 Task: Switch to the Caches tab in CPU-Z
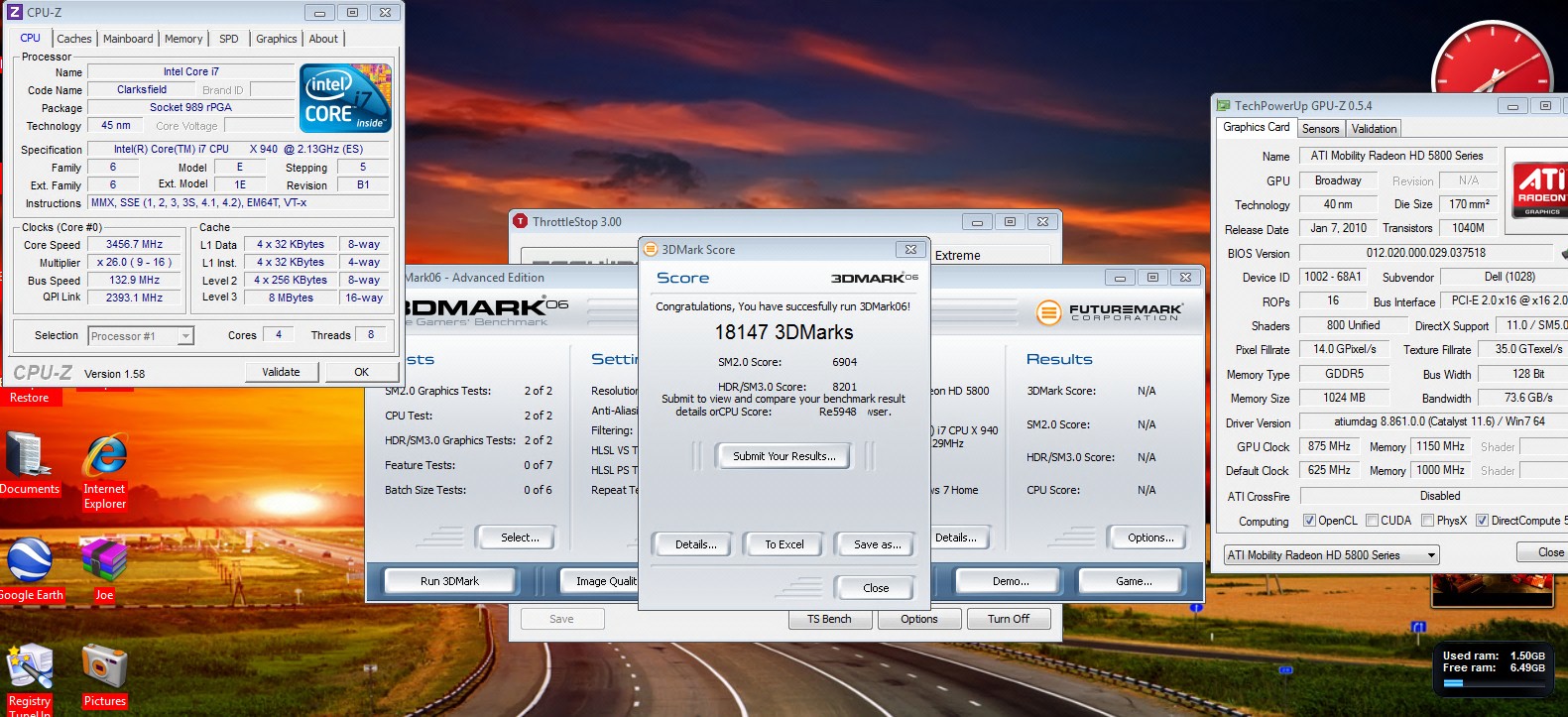tap(74, 39)
